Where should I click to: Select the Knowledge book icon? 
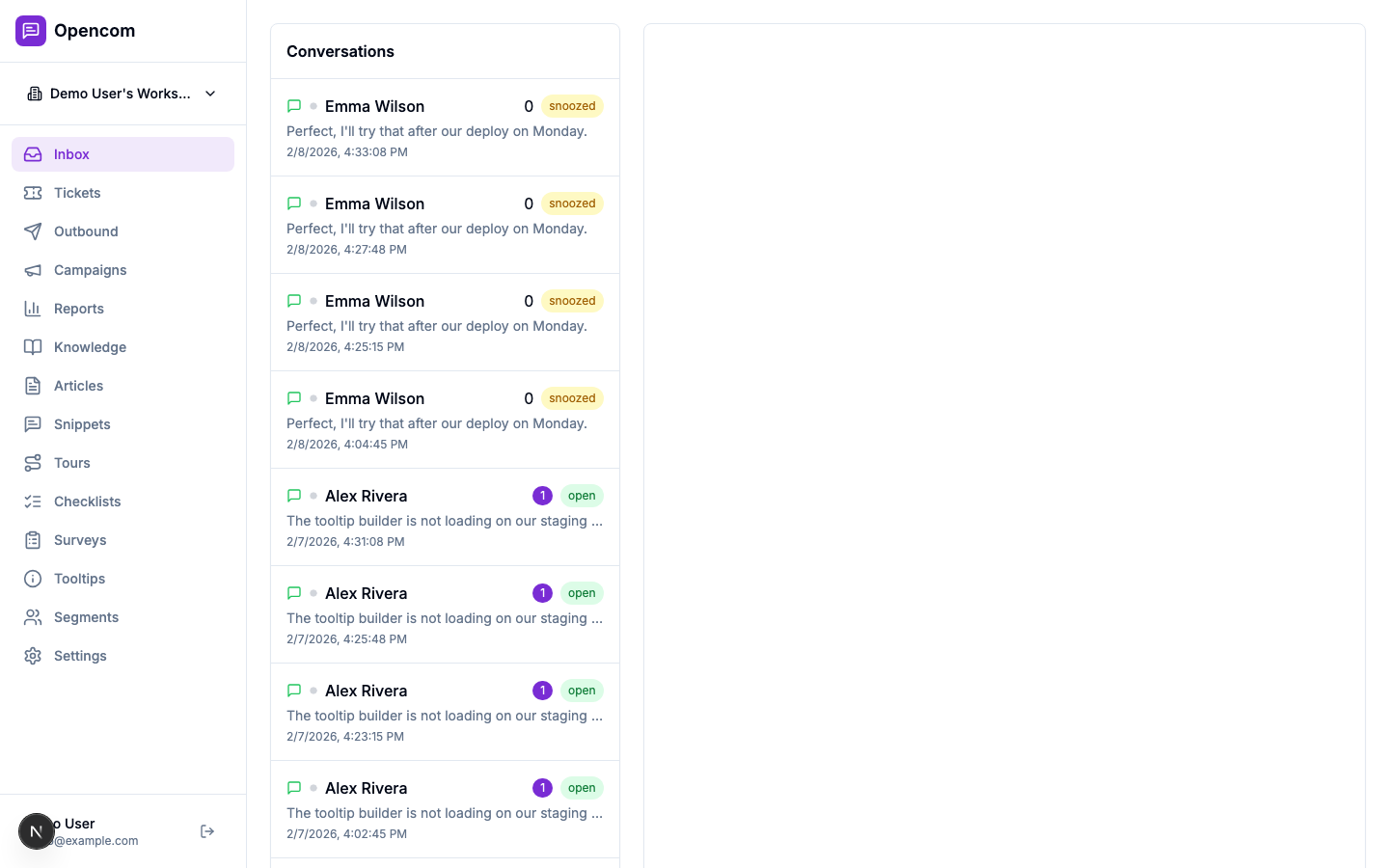pos(32,347)
